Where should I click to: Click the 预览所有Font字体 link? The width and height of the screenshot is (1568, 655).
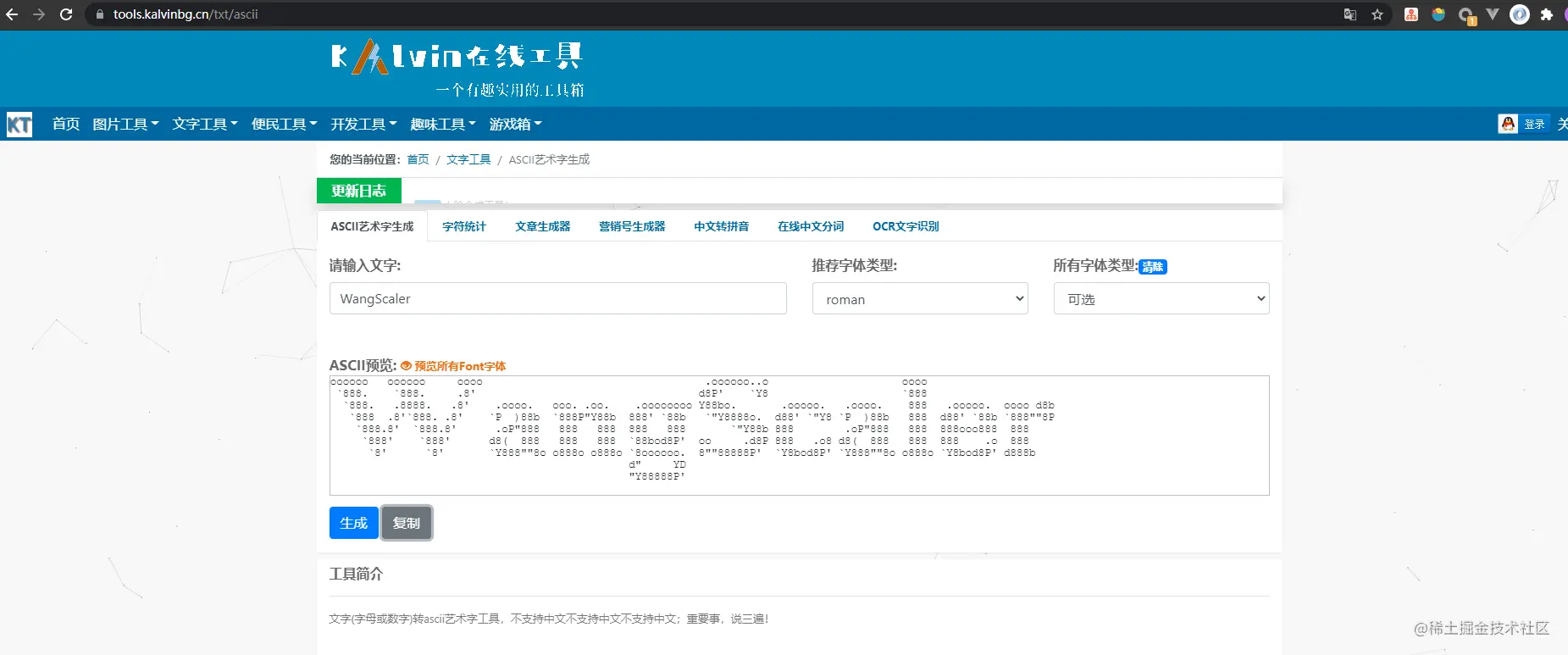tap(460, 366)
